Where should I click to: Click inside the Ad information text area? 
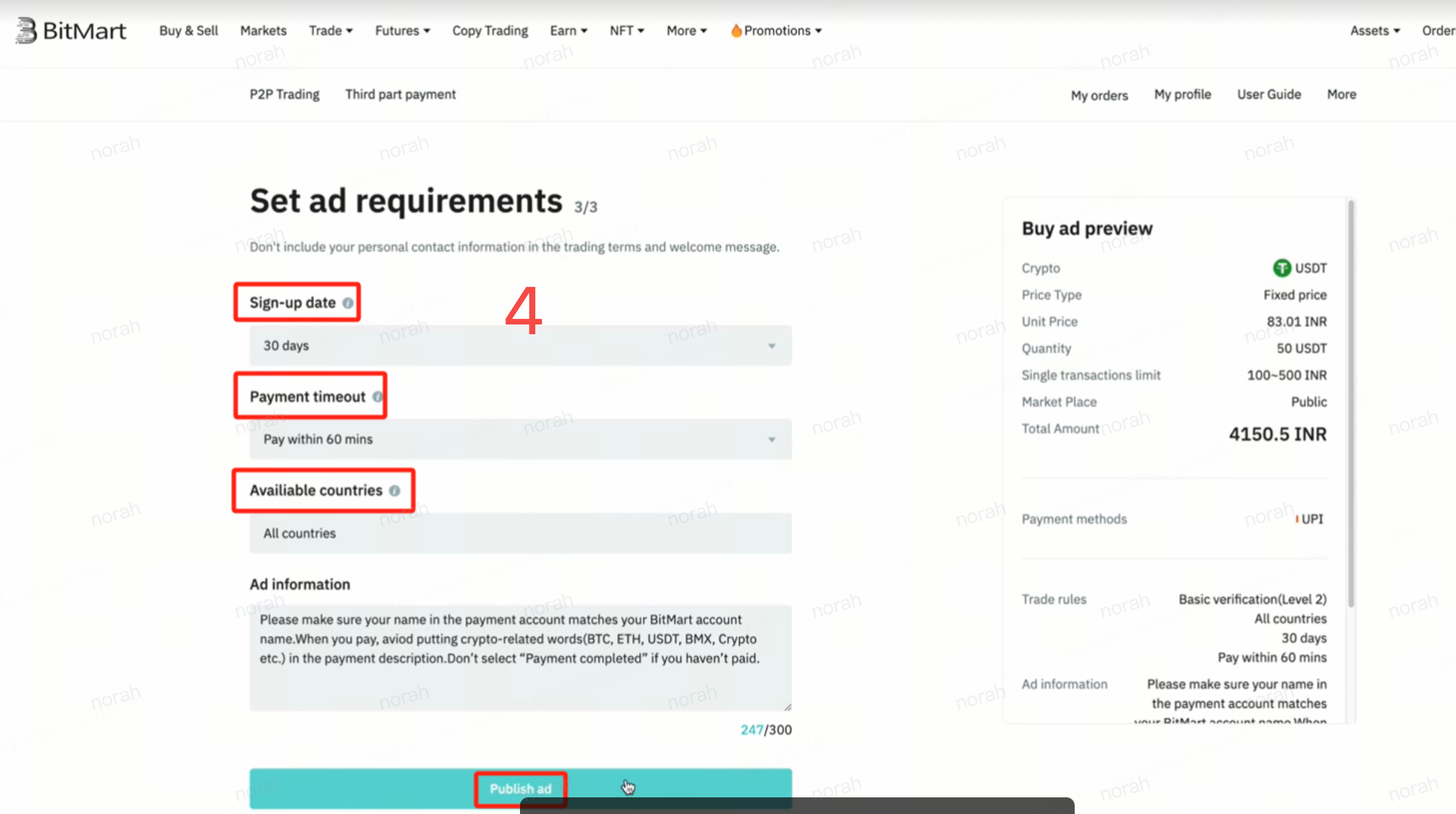[x=521, y=658]
